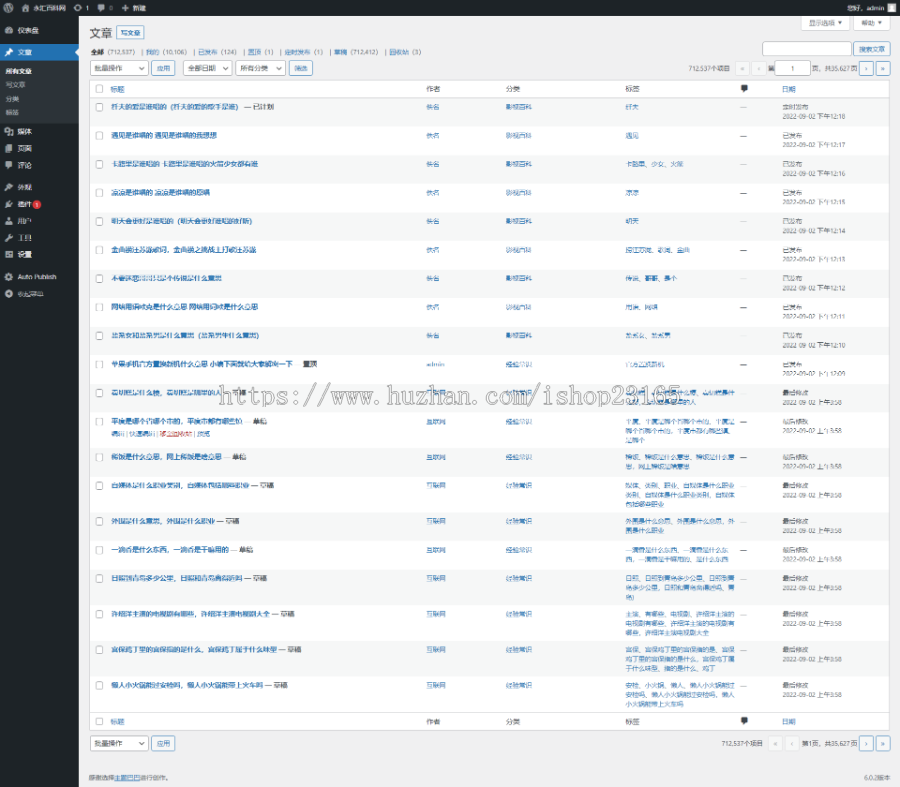Open the 所有分类 category filter dropdown
The width and height of the screenshot is (900, 787).
click(x=261, y=68)
